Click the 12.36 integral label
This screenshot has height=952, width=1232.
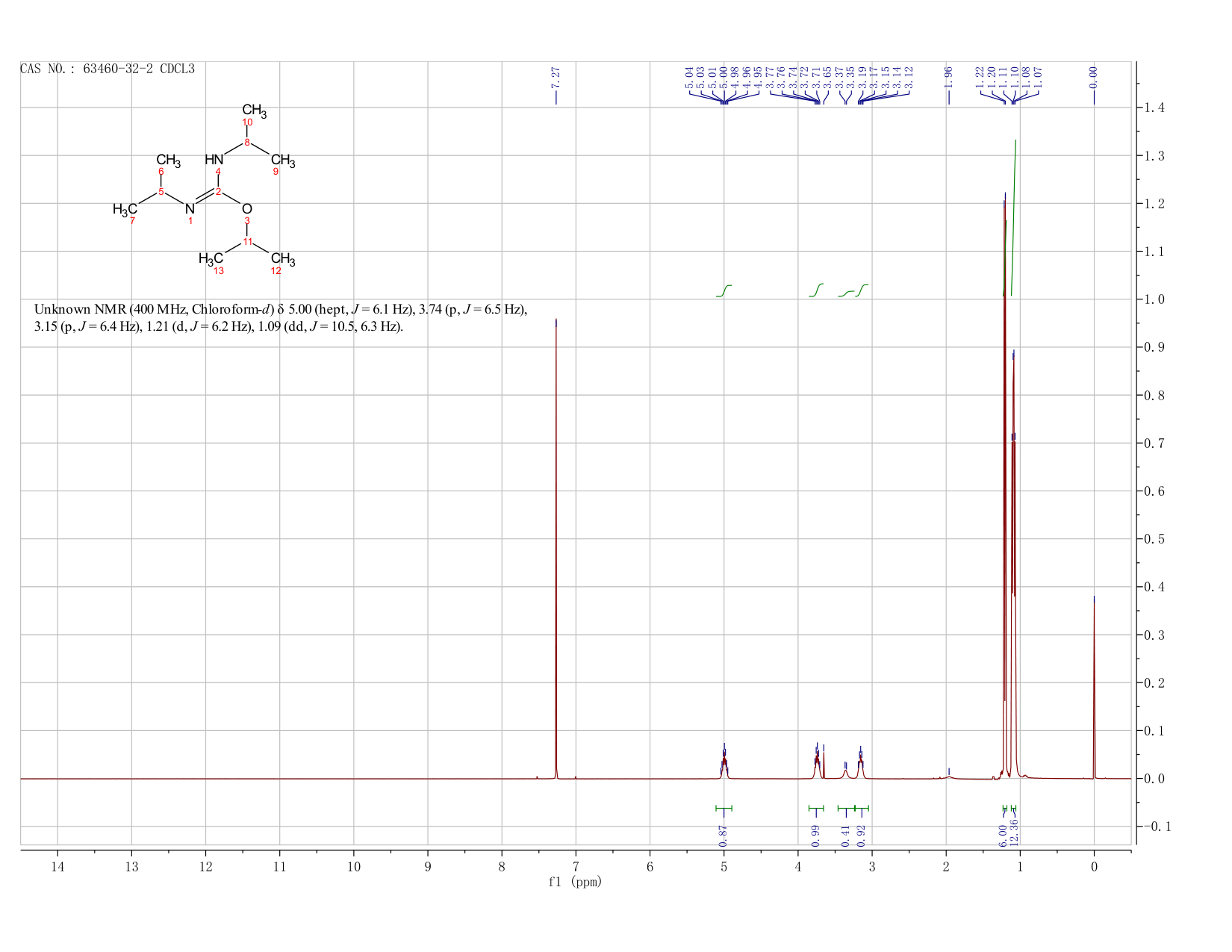tap(1014, 833)
